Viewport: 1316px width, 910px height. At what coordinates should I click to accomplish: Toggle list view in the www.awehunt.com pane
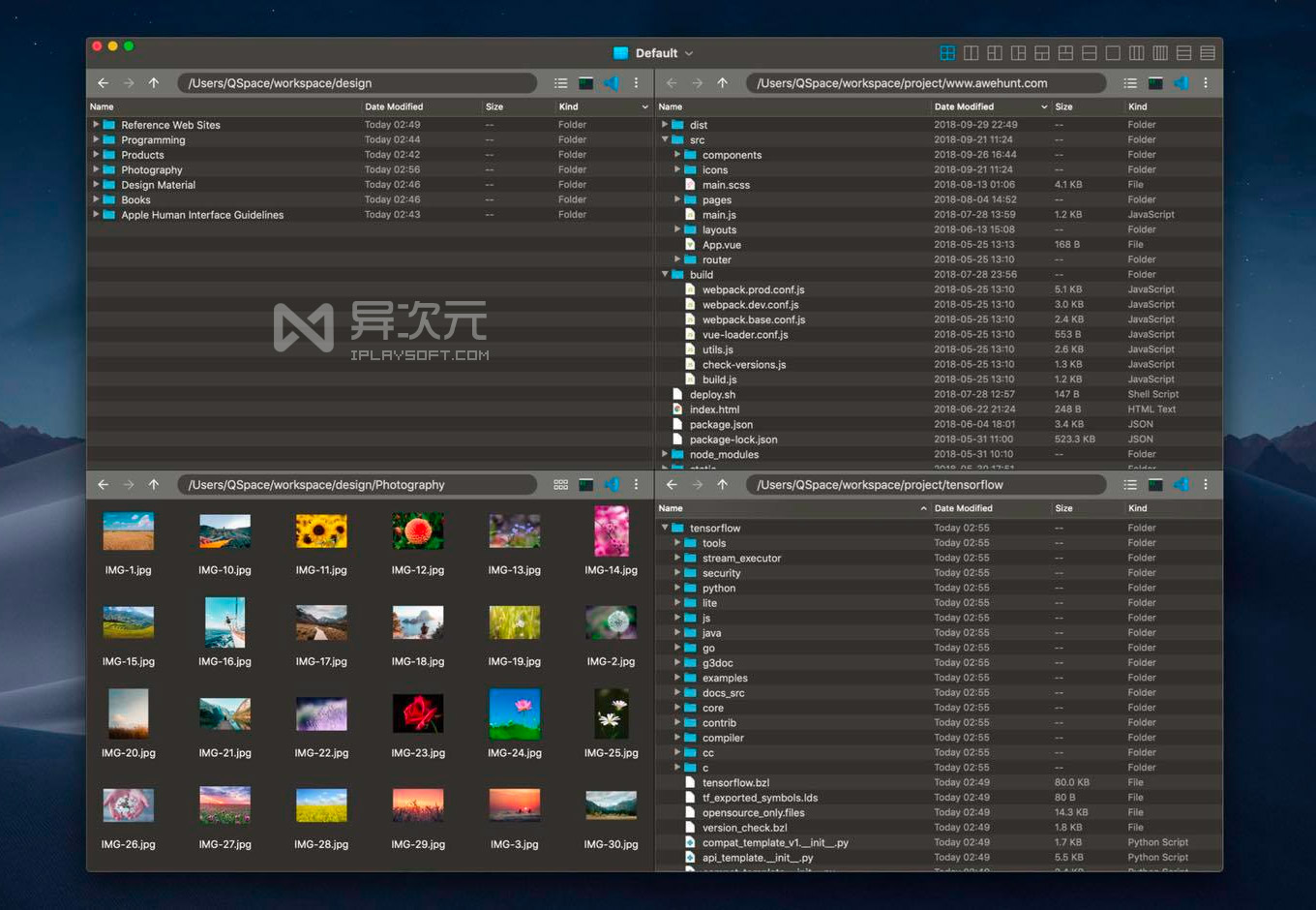click(x=1129, y=83)
